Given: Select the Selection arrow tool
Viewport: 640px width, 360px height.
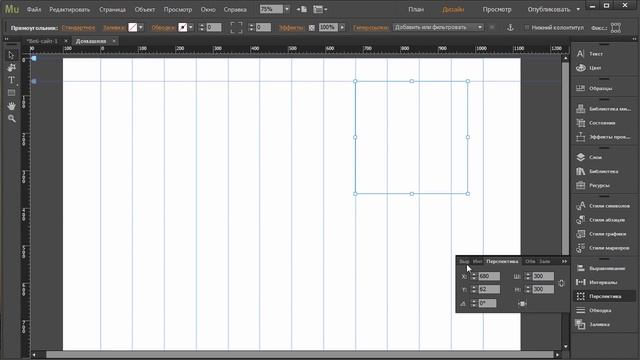Looking at the screenshot, I should tap(11, 55).
